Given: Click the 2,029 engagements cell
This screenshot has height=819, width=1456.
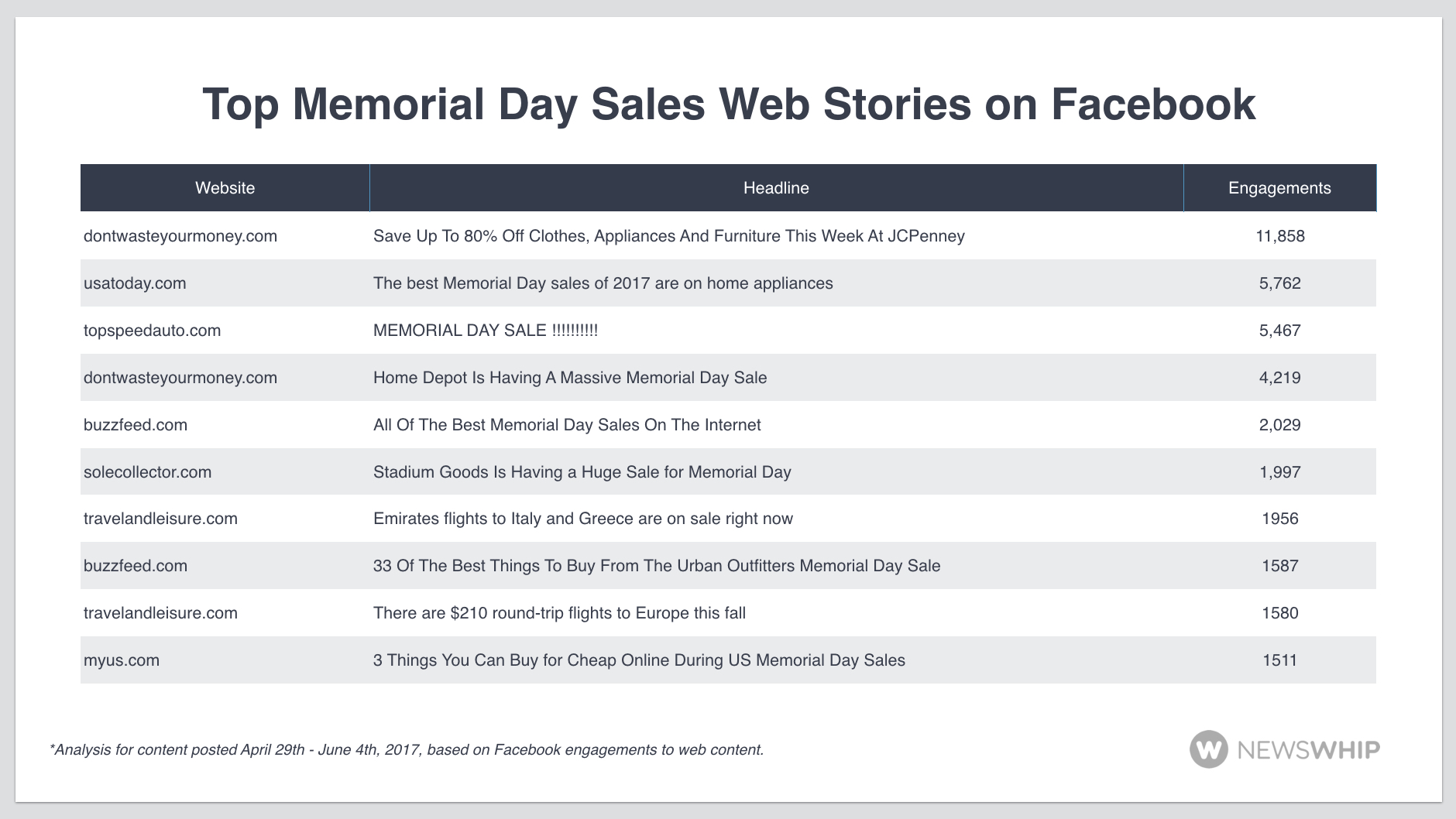Looking at the screenshot, I should tap(1279, 425).
